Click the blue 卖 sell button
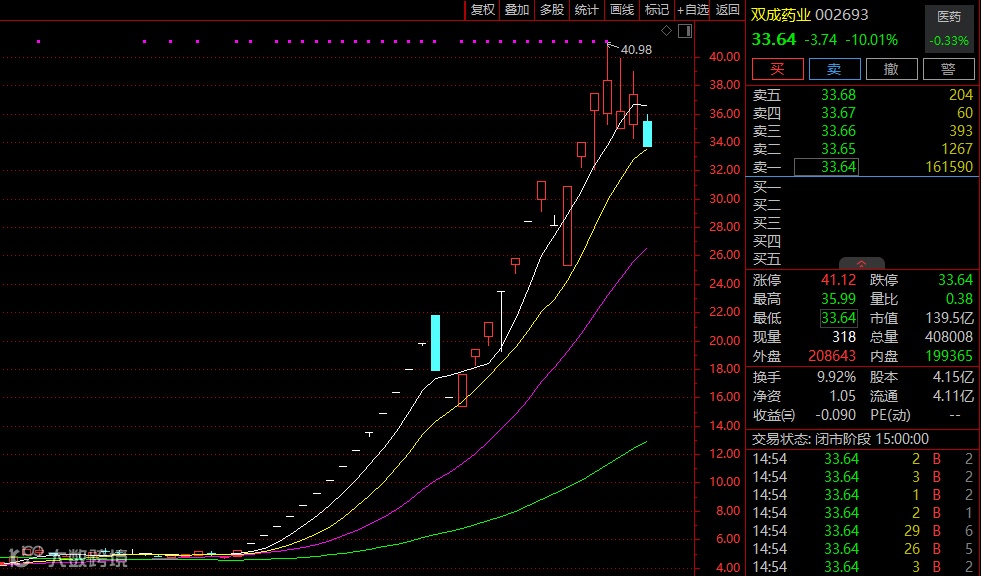The image size is (981, 576). 835,69
